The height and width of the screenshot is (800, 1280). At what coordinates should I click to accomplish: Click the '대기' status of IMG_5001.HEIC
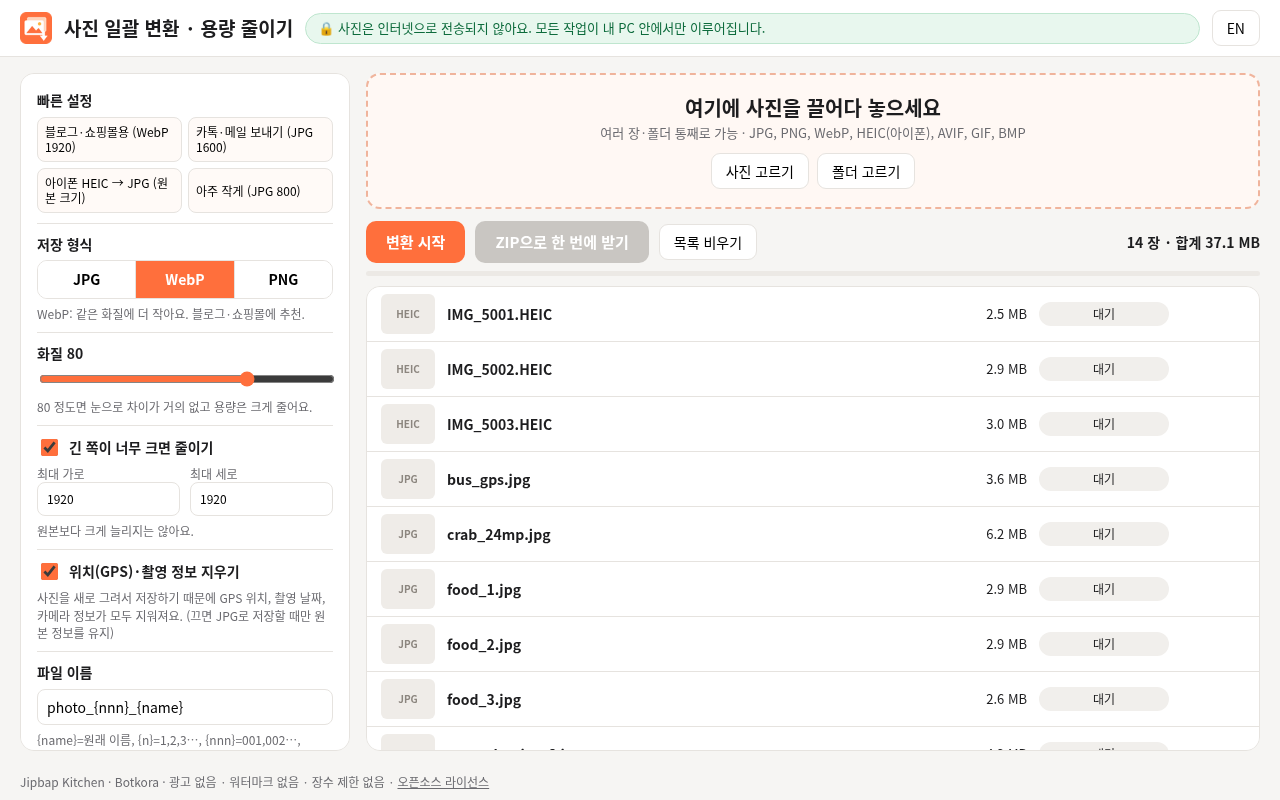[1104, 314]
